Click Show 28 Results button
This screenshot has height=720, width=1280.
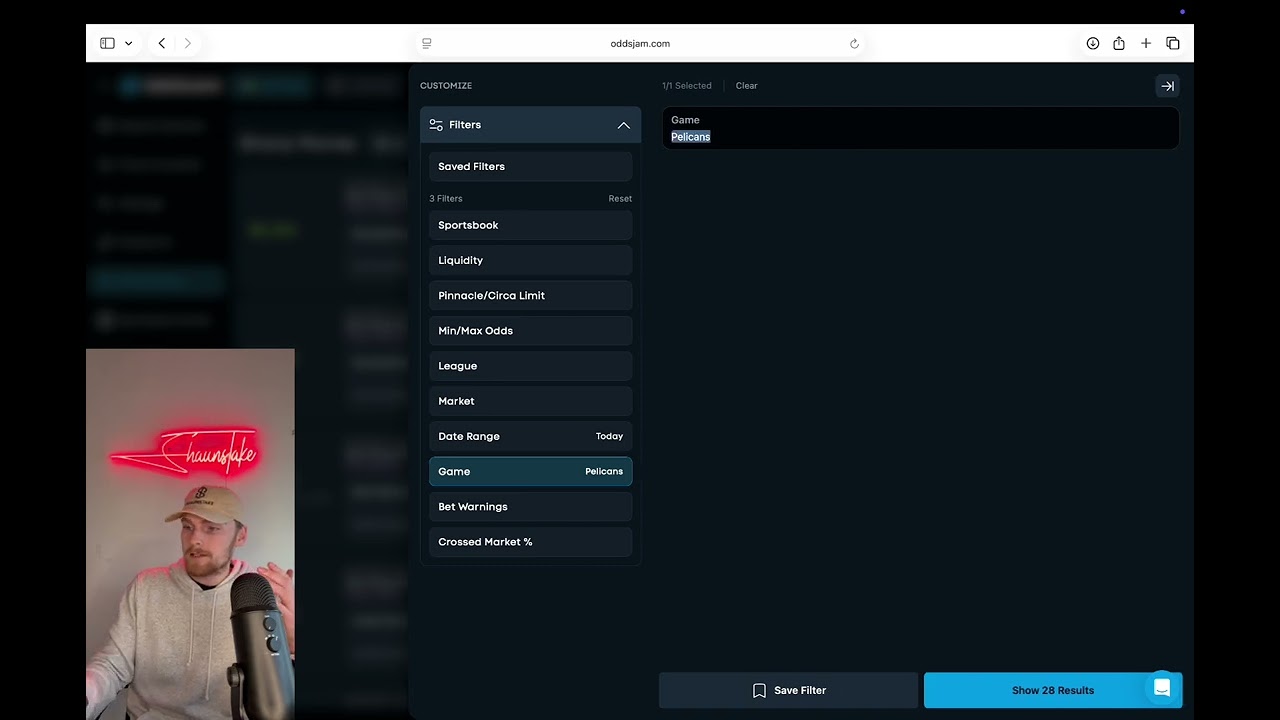(1053, 690)
